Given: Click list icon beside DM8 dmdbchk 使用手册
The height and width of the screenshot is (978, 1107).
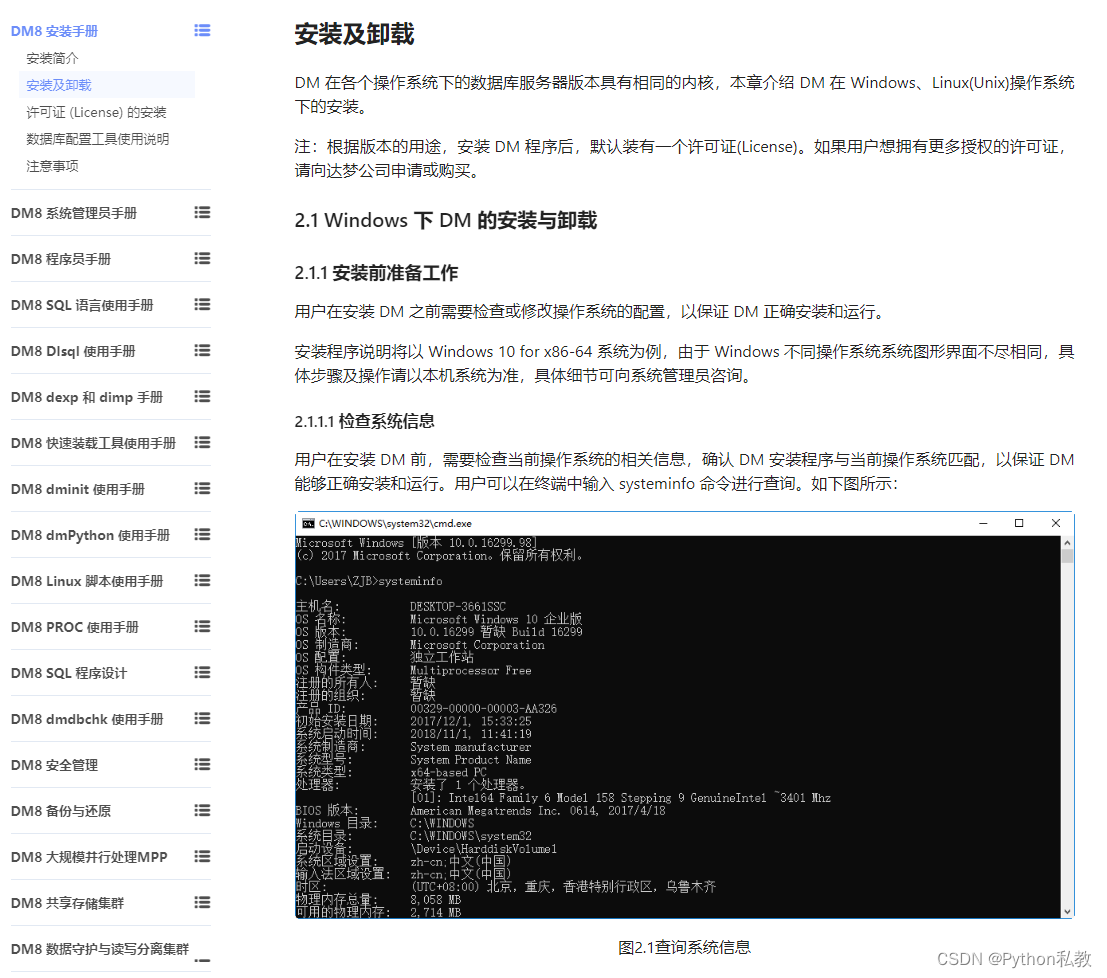Looking at the screenshot, I should pos(203,718).
